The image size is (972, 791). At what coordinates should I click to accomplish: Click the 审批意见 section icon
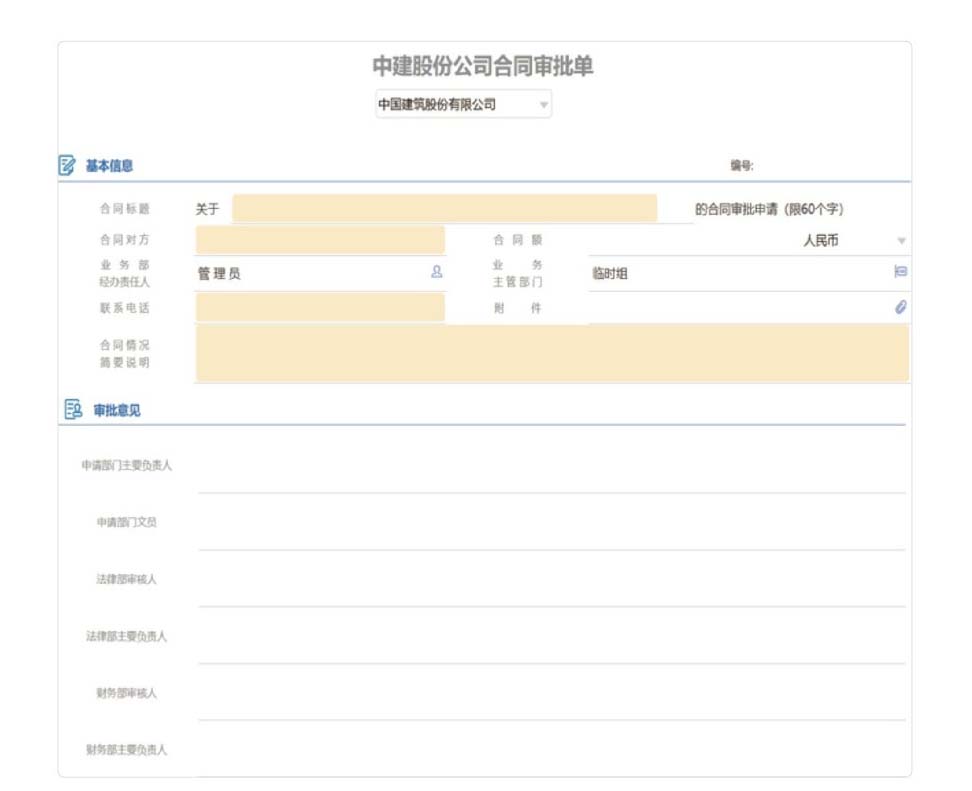tap(73, 409)
